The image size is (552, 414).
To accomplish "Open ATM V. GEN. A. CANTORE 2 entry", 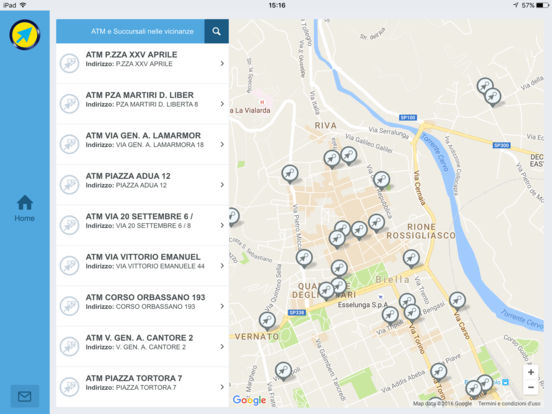I will (x=143, y=347).
